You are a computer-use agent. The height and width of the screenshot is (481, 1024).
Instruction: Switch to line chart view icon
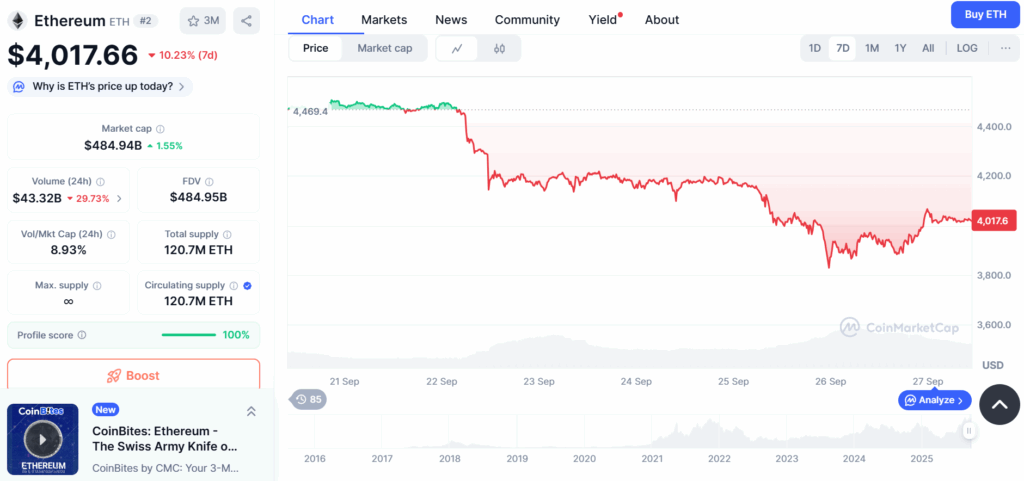coord(457,48)
